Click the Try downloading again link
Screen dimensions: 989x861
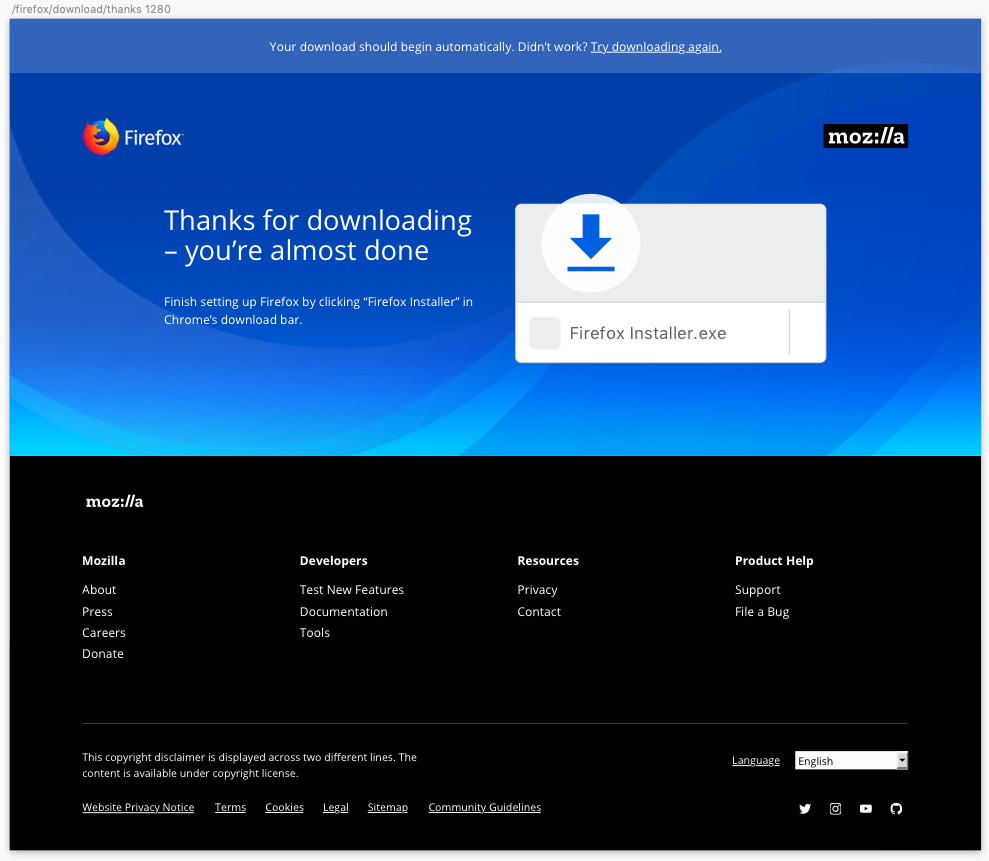[x=656, y=47]
